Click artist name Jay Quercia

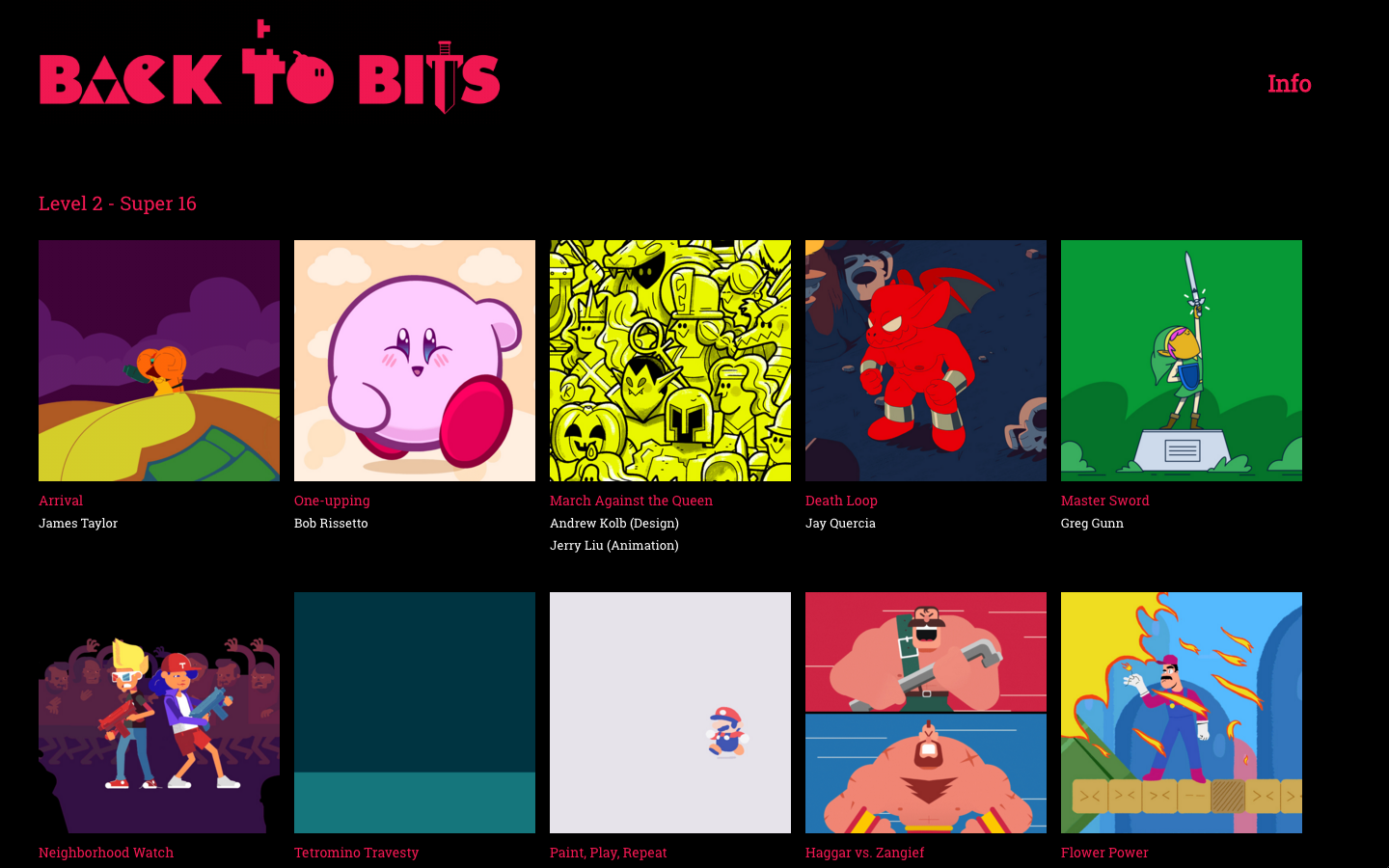(x=840, y=523)
